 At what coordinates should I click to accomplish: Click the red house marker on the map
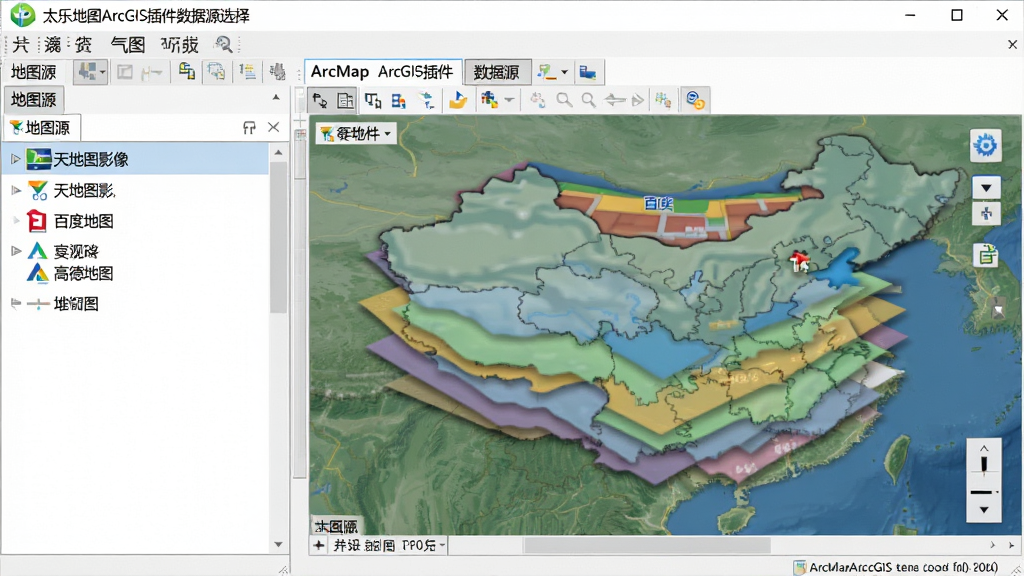(x=799, y=261)
